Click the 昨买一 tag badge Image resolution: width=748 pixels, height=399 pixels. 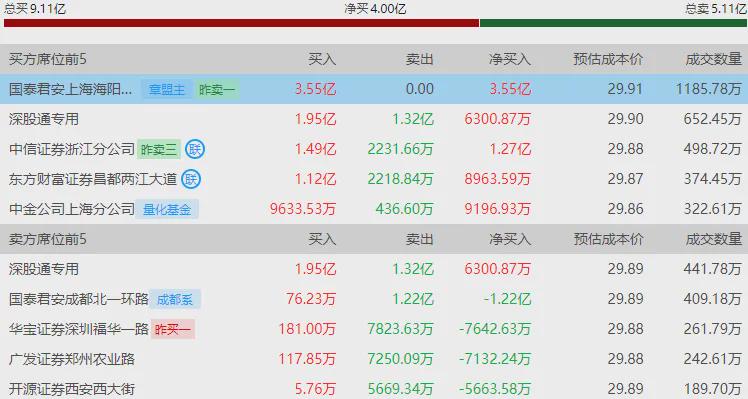173,329
